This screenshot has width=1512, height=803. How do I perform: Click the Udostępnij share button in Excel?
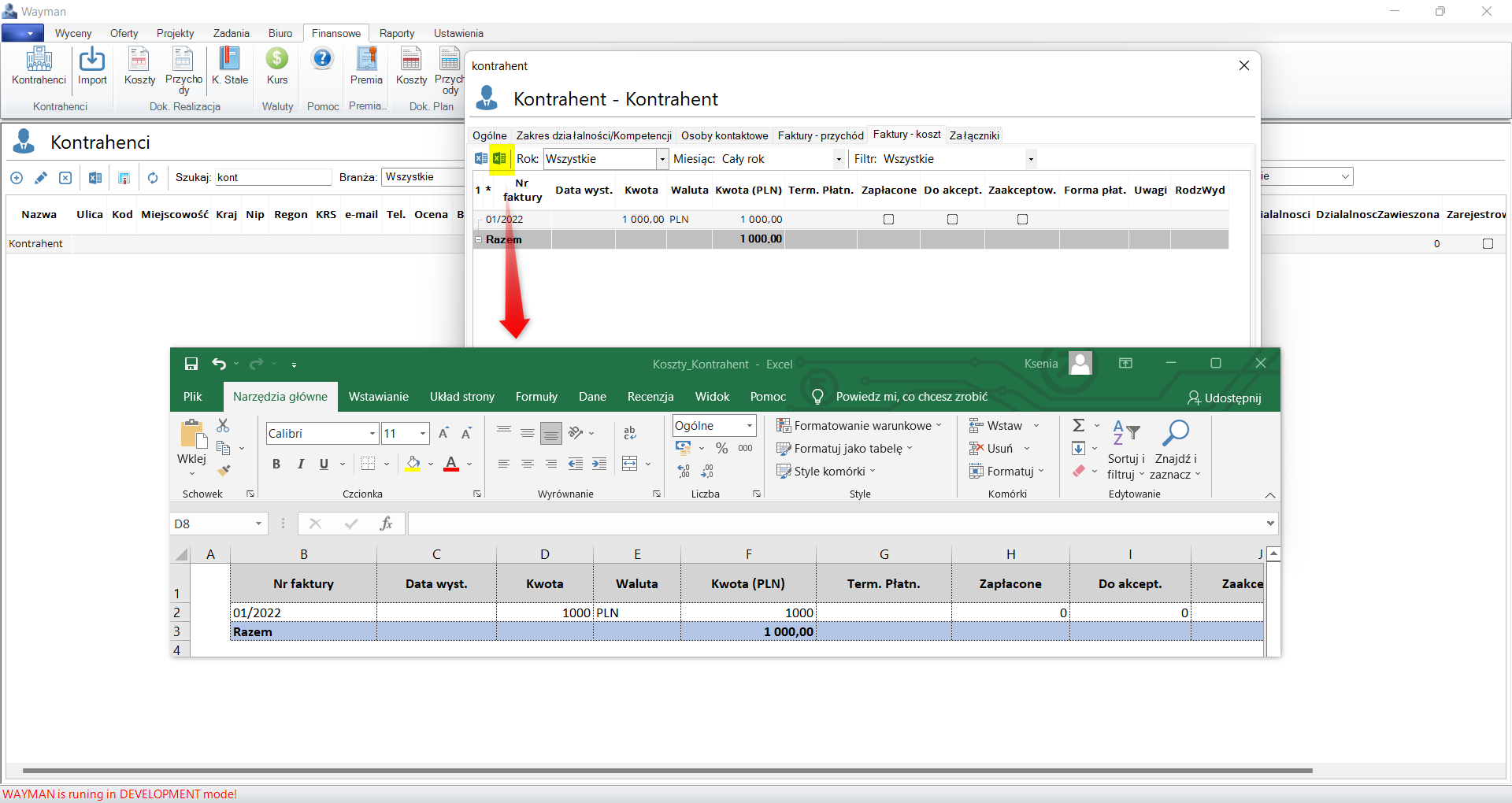tap(1225, 398)
